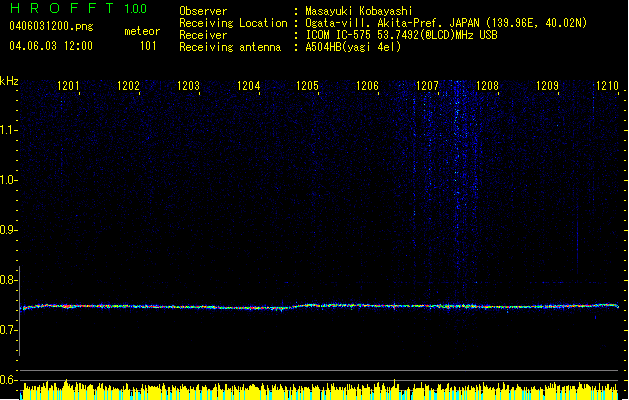Click the 'Observer' field label
Image resolution: width=629 pixels, height=400 pixels.
203,11
